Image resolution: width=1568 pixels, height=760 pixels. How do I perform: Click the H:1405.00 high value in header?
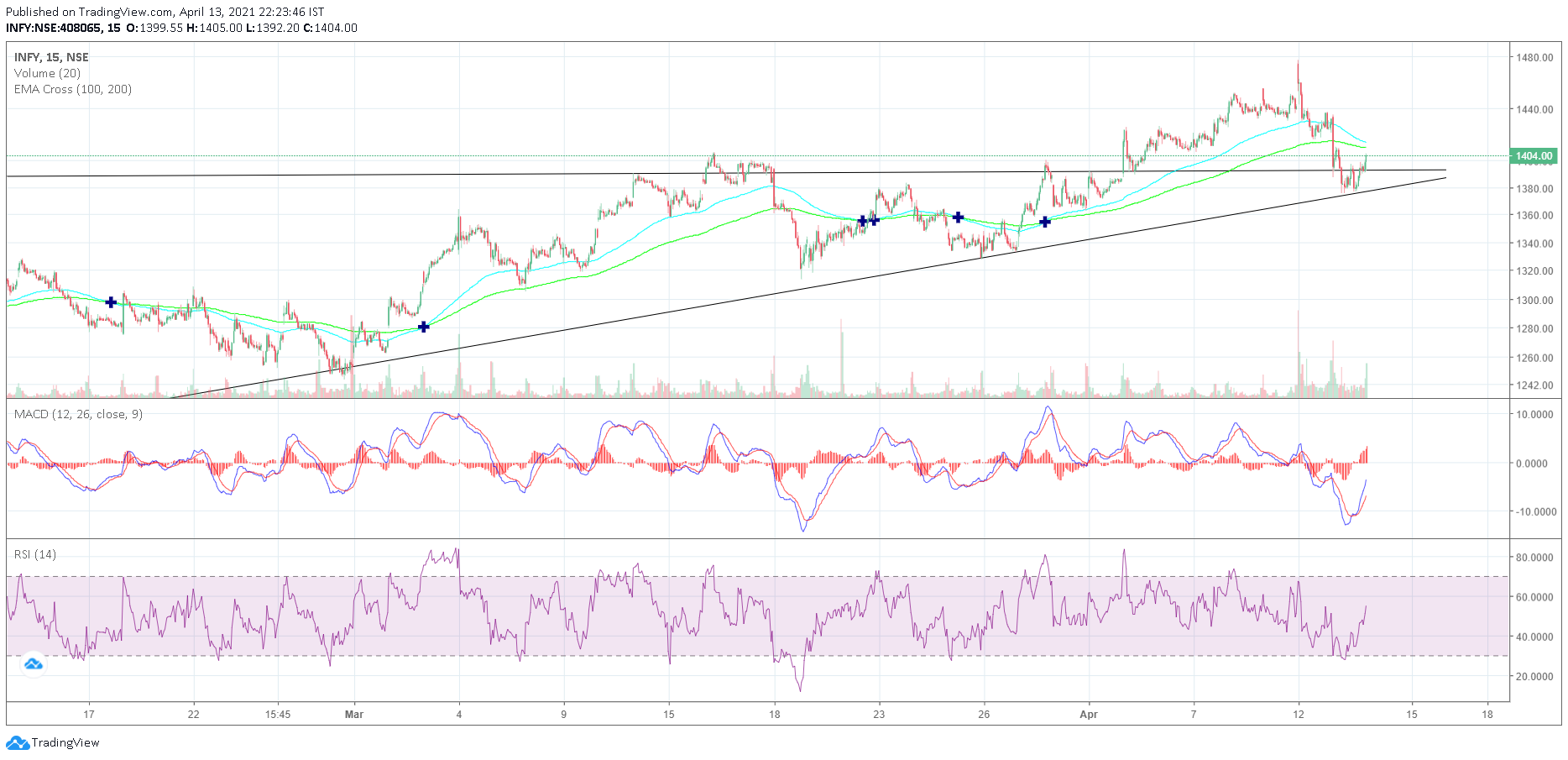[214, 28]
